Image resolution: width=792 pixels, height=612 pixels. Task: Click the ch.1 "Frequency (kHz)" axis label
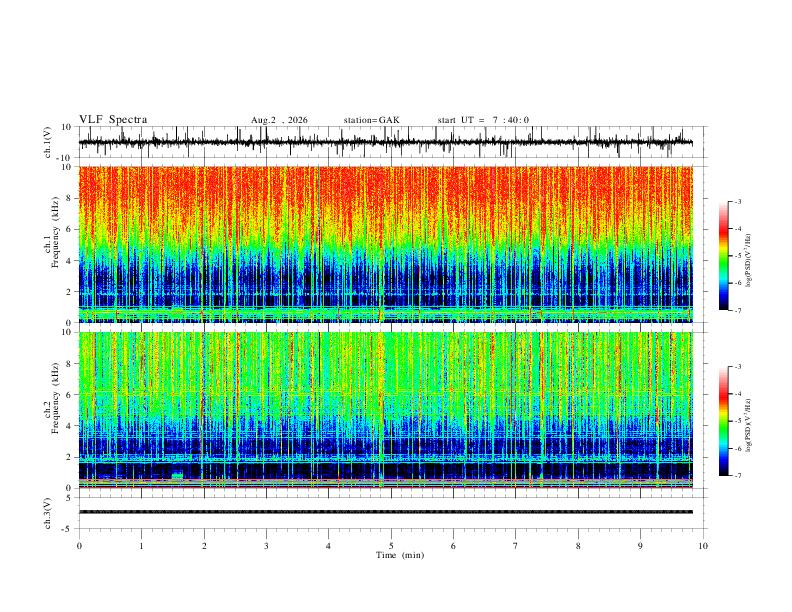click(55, 233)
